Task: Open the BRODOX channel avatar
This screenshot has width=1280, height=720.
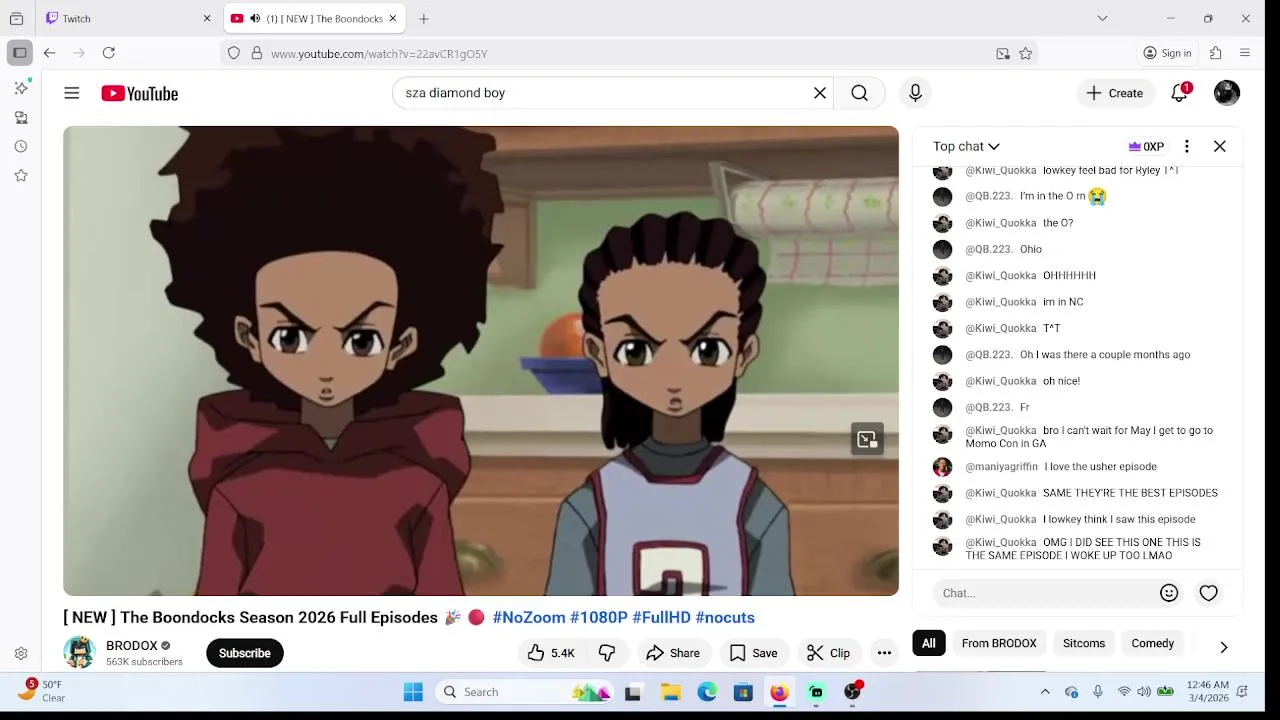Action: pos(79,652)
